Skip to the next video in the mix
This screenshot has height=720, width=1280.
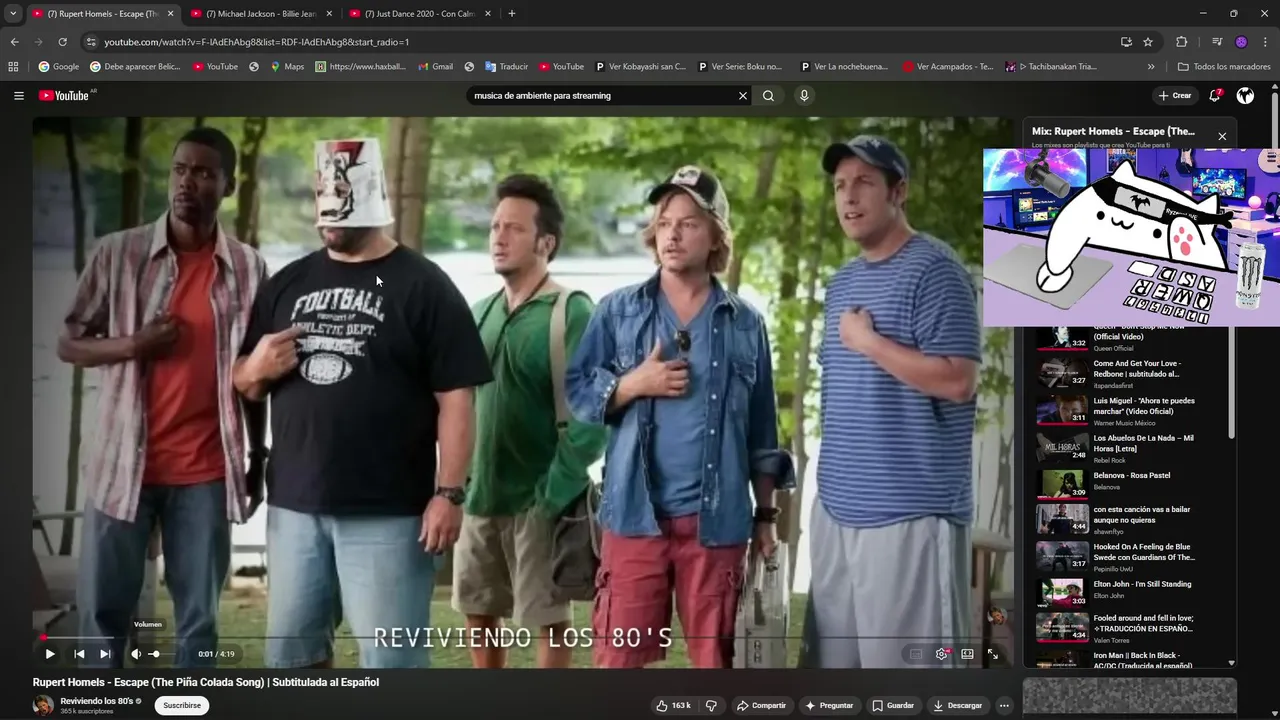pyautogui.click(x=105, y=654)
